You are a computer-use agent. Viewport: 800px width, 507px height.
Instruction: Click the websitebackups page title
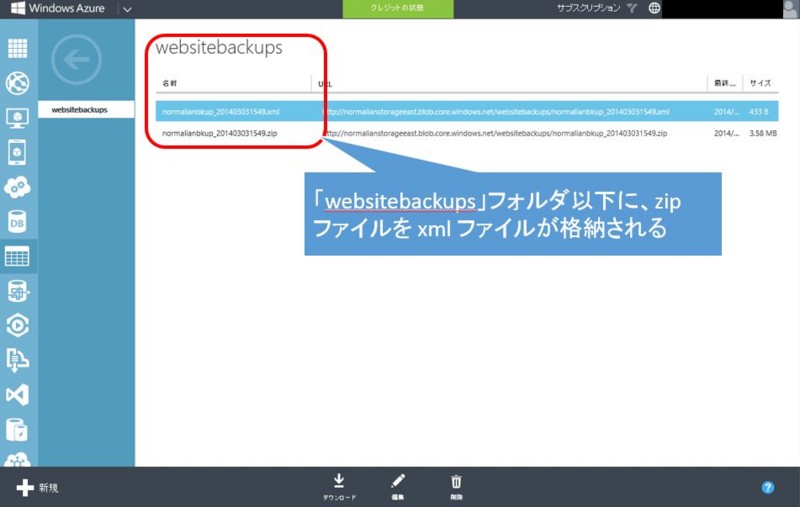[219, 47]
